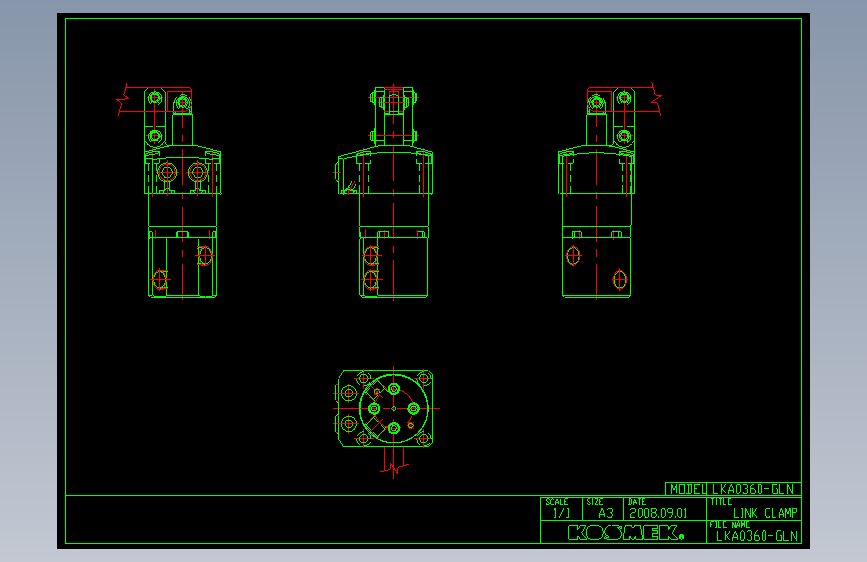The height and width of the screenshot is (562, 867).
Task: Select the bottom plan view of clamp
Action: click(387, 421)
